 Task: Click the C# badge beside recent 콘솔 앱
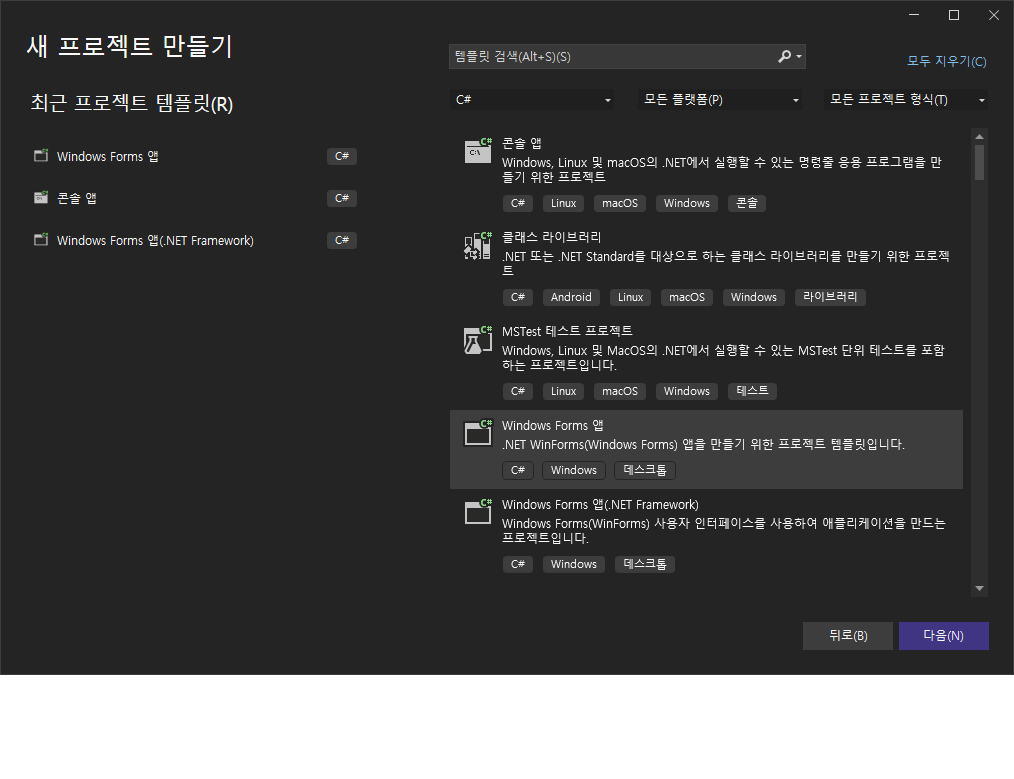point(342,198)
